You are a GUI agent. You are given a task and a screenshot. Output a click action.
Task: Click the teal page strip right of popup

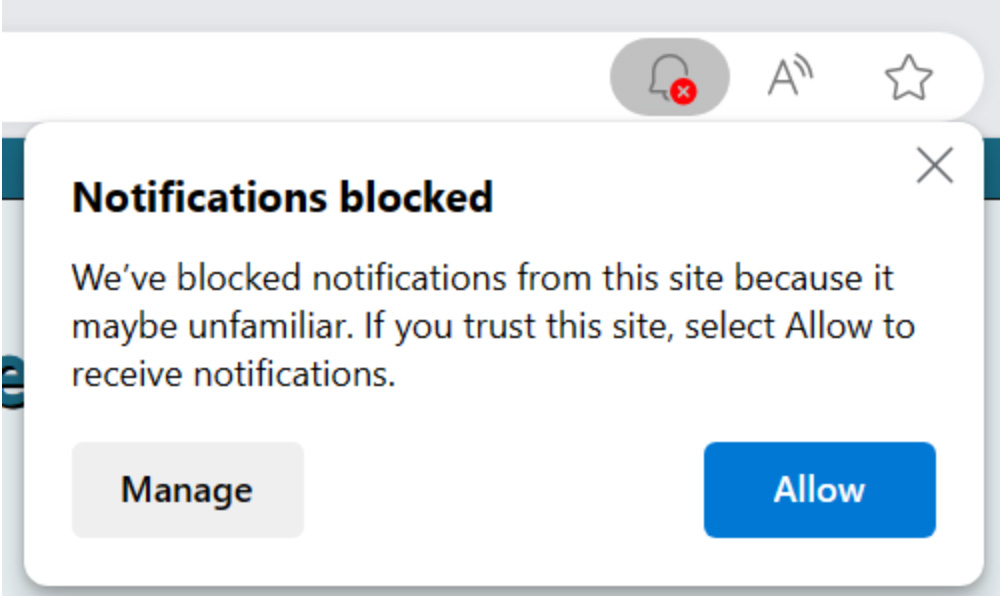pyautogui.click(x=992, y=169)
